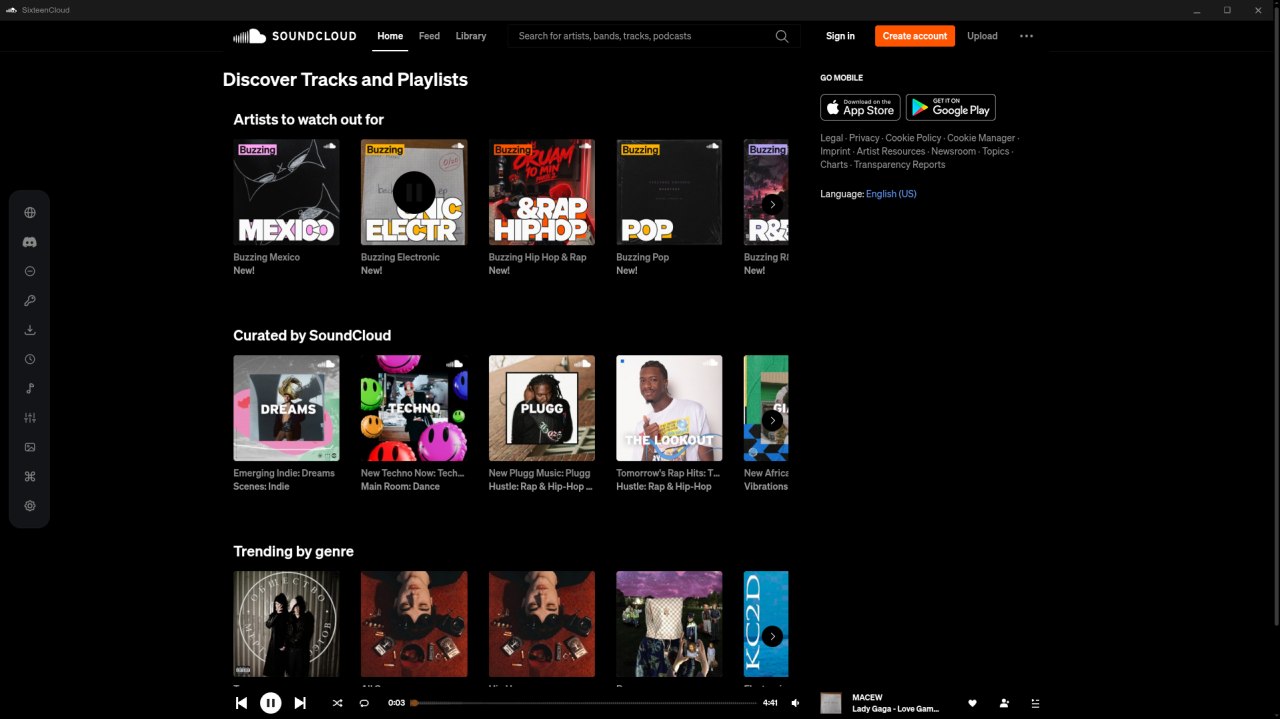Click the Lady Gaga - Love Game track title
This screenshot has height=719, width=1280.
[895, 709]
